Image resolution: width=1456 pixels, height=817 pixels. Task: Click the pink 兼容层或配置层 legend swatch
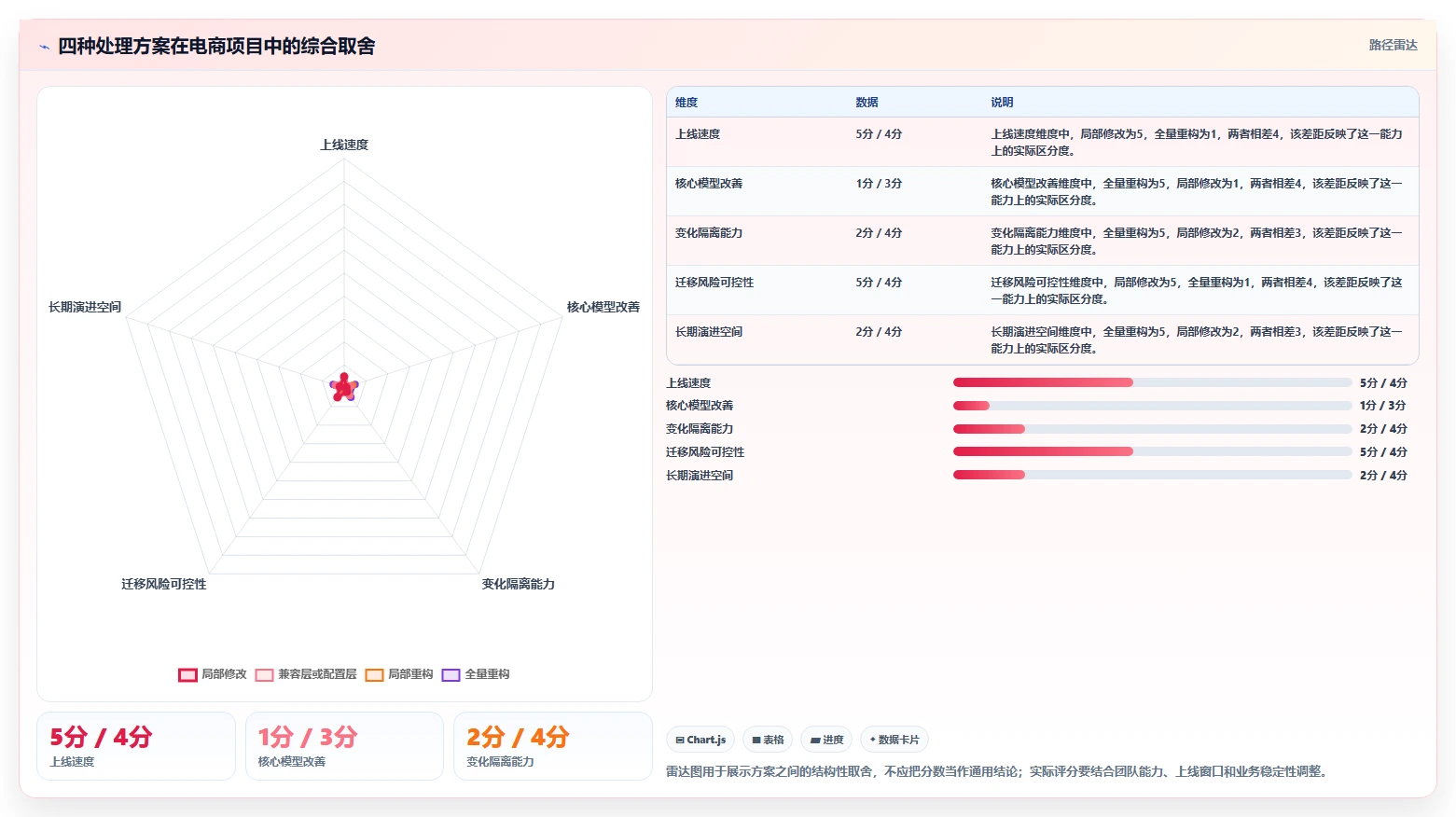264,674
